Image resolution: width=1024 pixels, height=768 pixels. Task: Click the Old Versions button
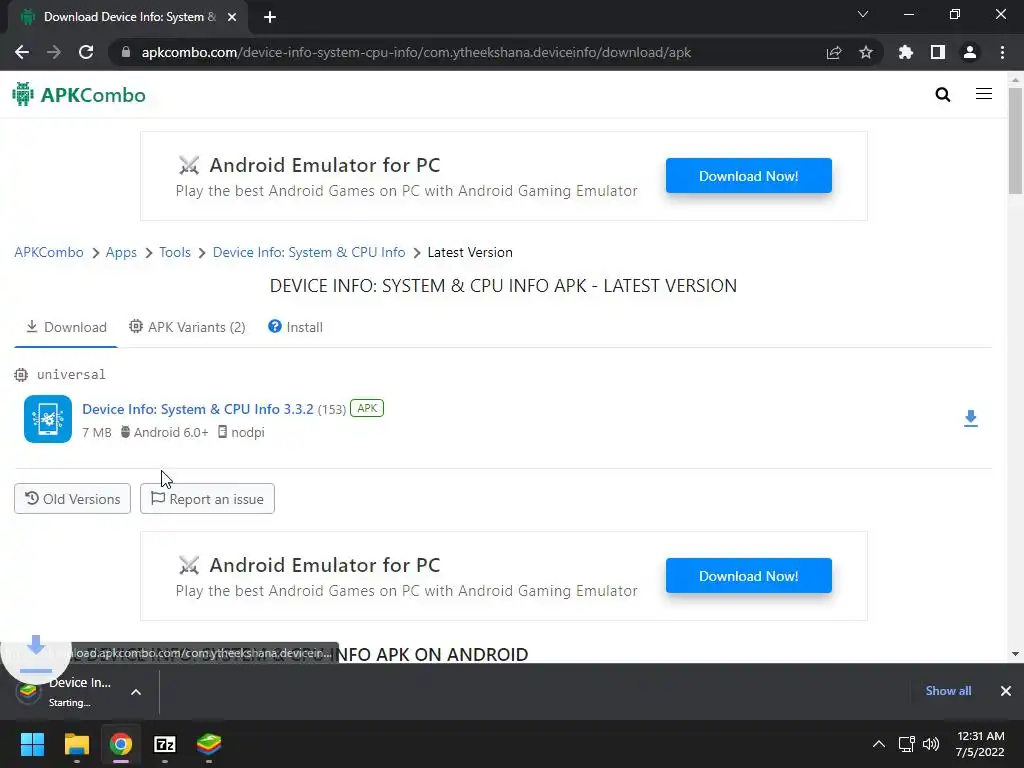tap(72, 499)
